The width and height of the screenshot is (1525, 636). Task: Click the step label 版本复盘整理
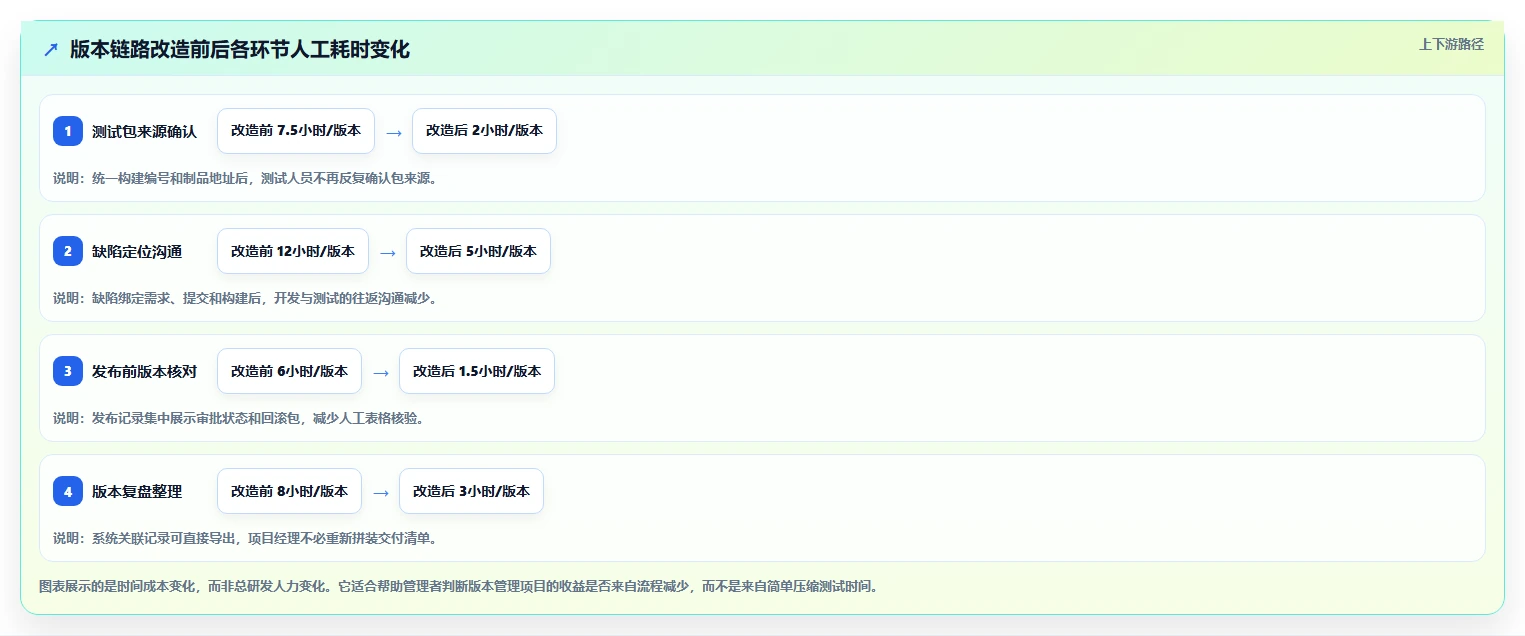(x=137, y=491)
